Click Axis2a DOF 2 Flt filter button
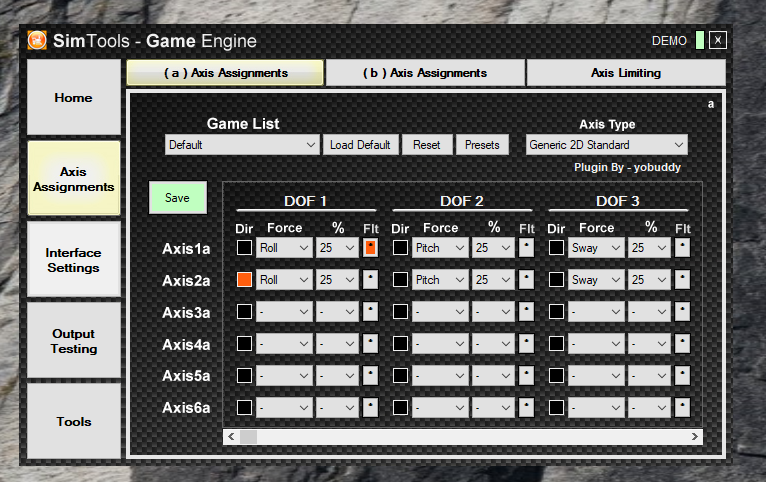Image resolution: width=766 pixels, height=482 pixels. coord(526,279)
